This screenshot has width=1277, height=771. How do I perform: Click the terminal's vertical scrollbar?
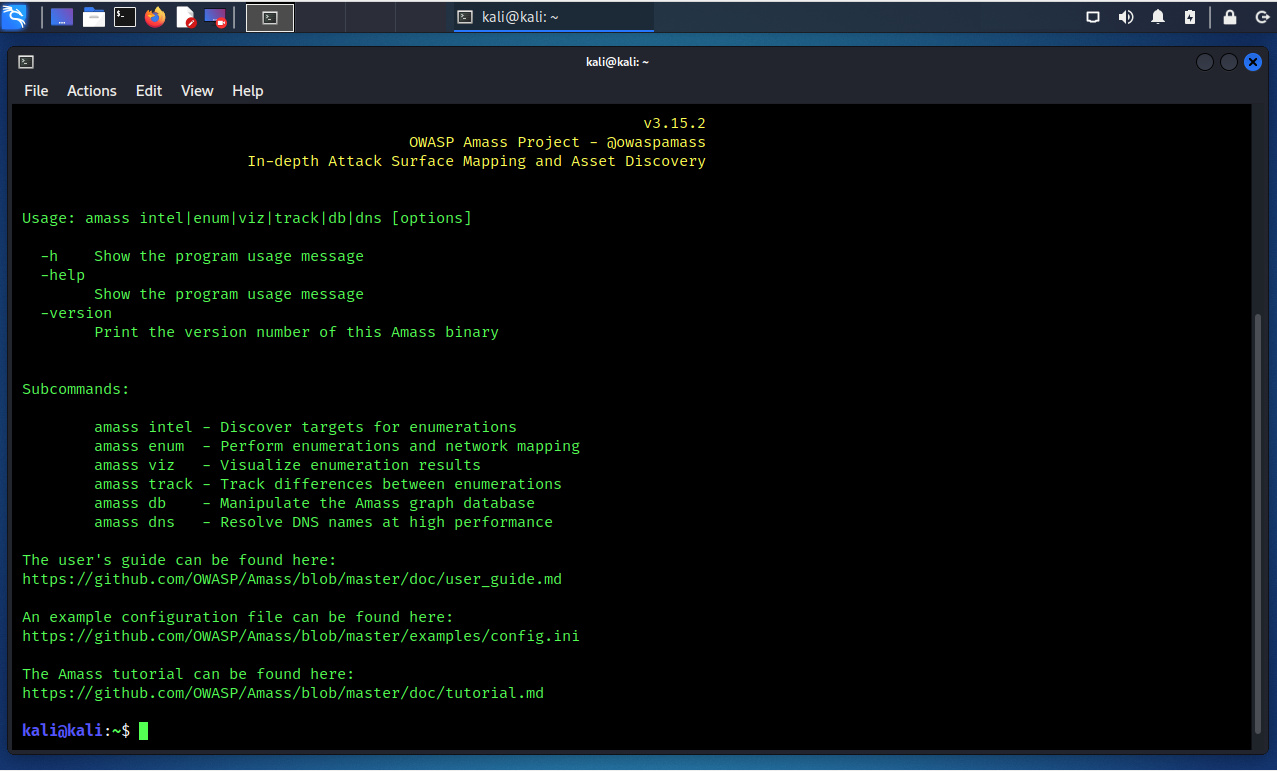[1260, 520]
